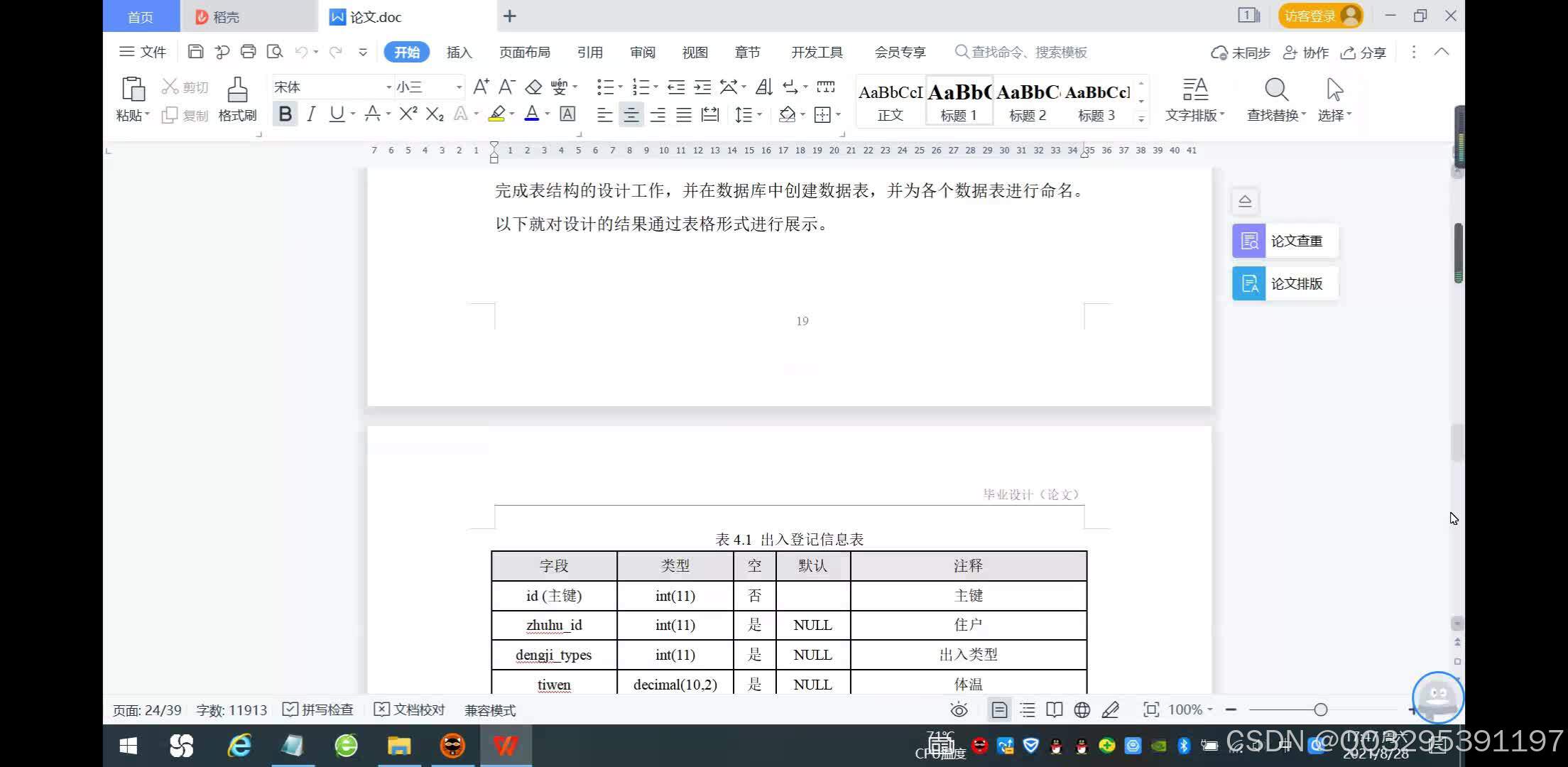Click character border icon
Viewport: 1568px width, 767px height.
point(567,114)
